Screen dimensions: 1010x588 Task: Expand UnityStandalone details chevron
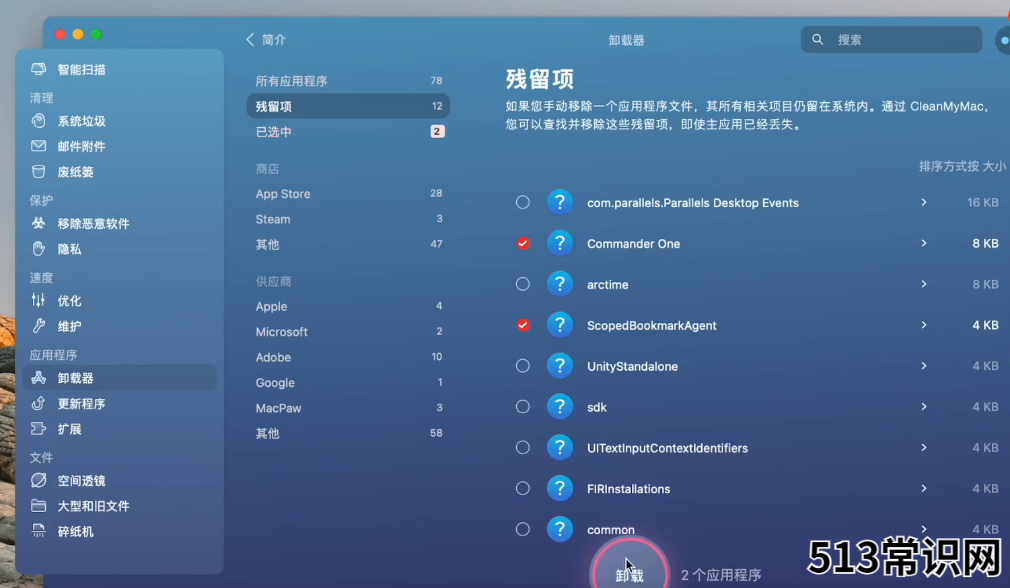point(924,366)
